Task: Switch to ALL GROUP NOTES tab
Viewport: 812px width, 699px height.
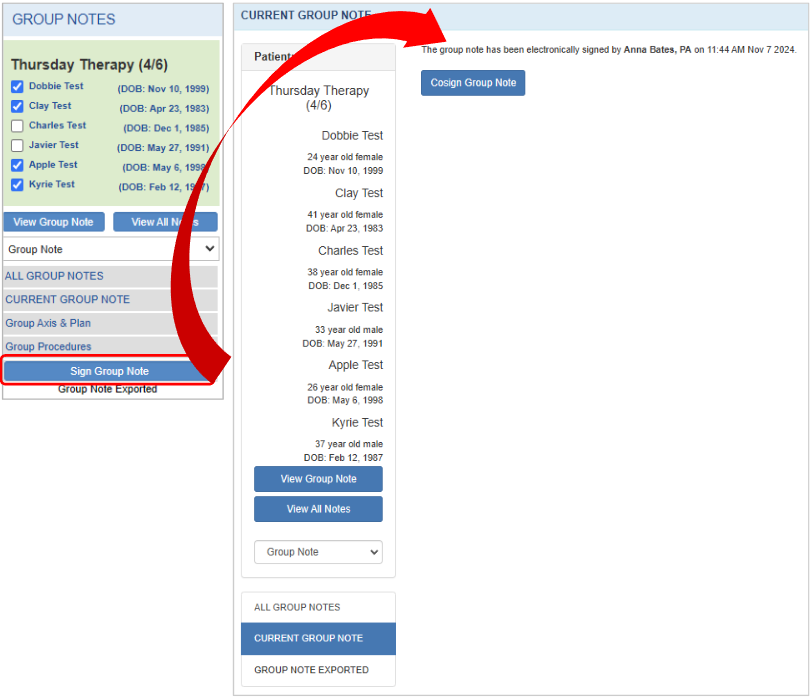Action: click(x=297, y=607)
